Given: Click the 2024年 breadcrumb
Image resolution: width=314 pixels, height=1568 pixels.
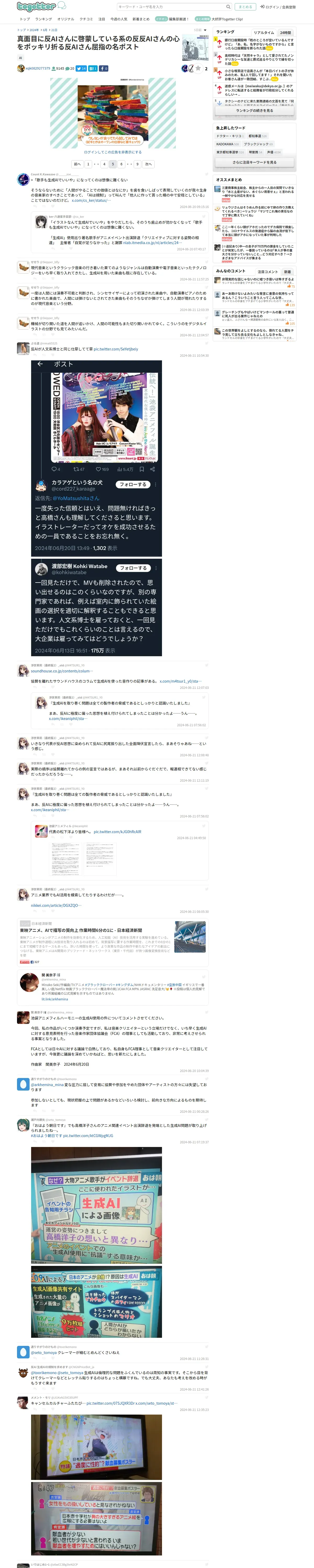Looking at the screenshot, I should 33,30.
